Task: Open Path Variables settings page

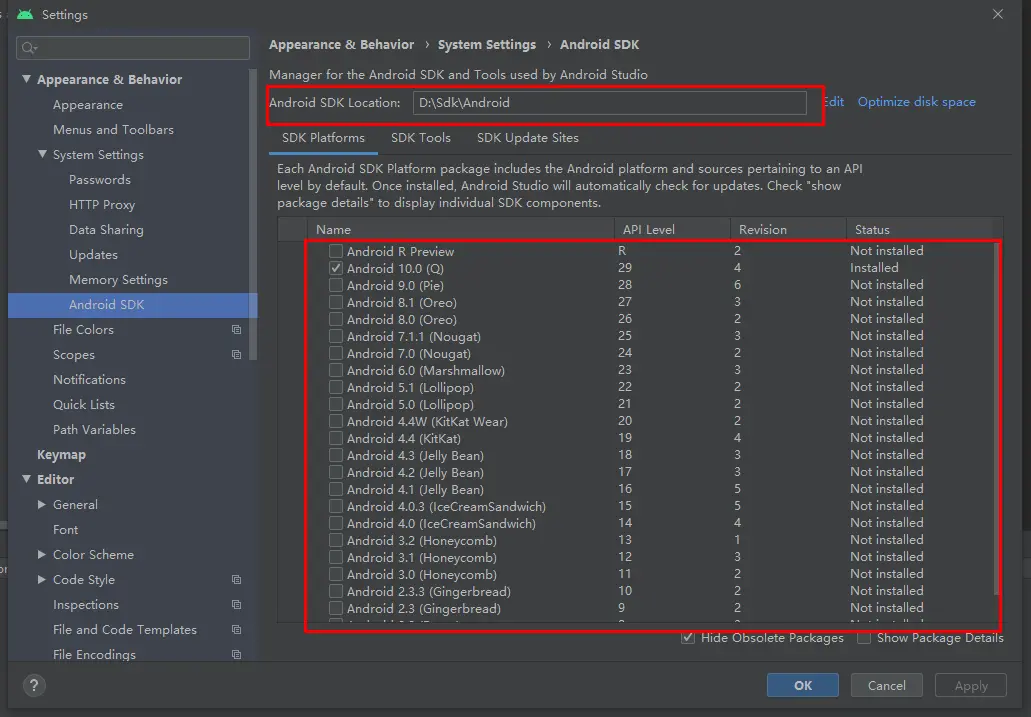Action: 94,430
